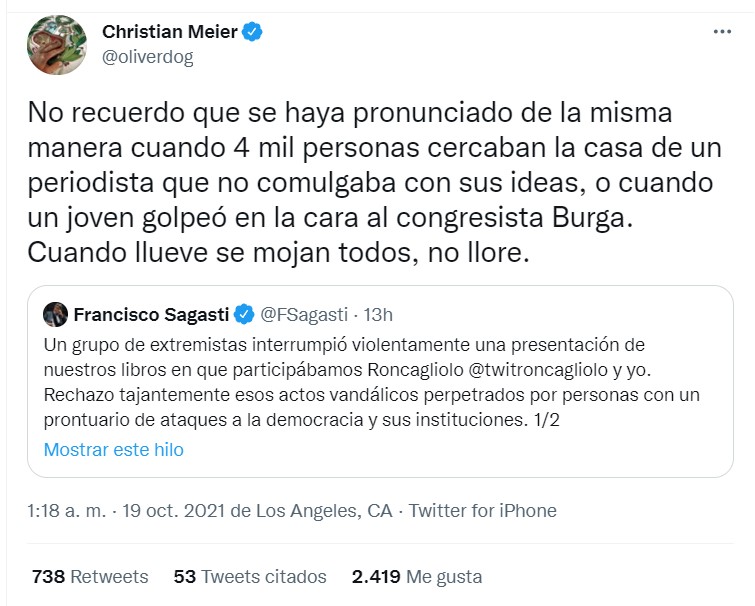Click the Twitter for iPhone source label
The height and width of the screenshot is (606, 755).
coord(482,510)
